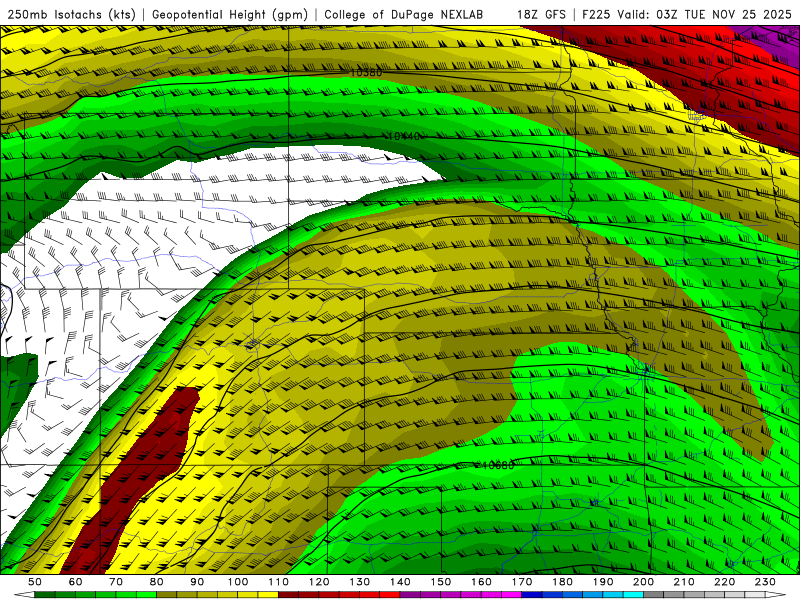Click the 'Valid: 03Z TUE NOV 25 2025' text
The height and width of the screenshot is (600, 800).
[704, 14]
